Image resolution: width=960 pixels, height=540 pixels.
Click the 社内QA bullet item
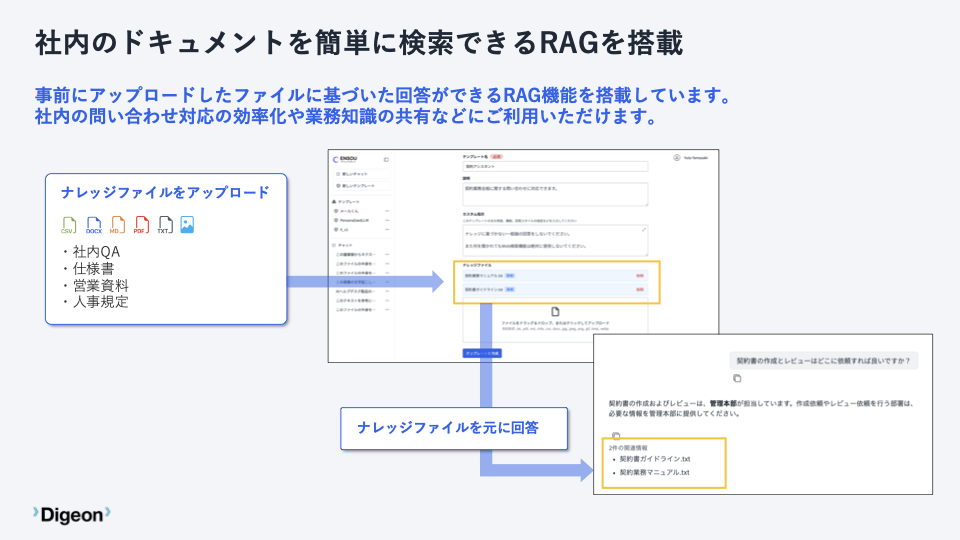(x=92, y=252)
